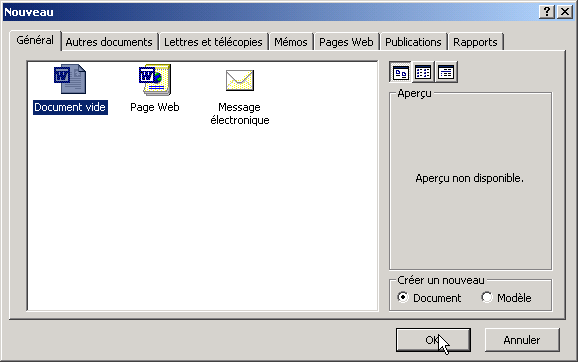This screenshot has width=578, height=362.
Task: Confirm with the OK button
Action: coord(433,340)
